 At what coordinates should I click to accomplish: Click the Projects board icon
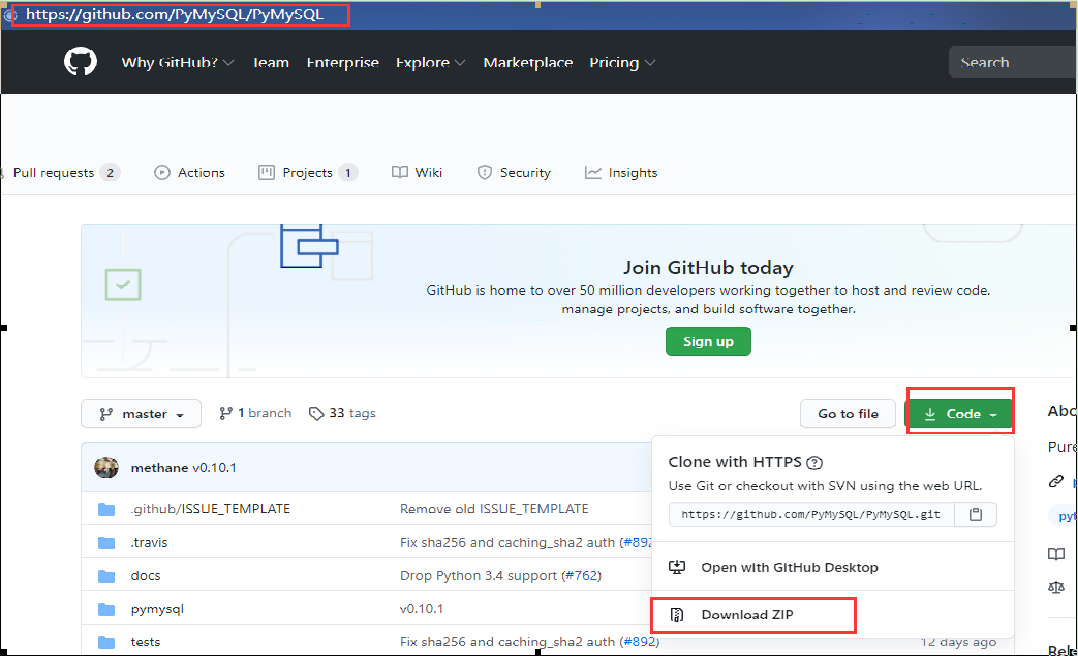(x=266, y=173)
